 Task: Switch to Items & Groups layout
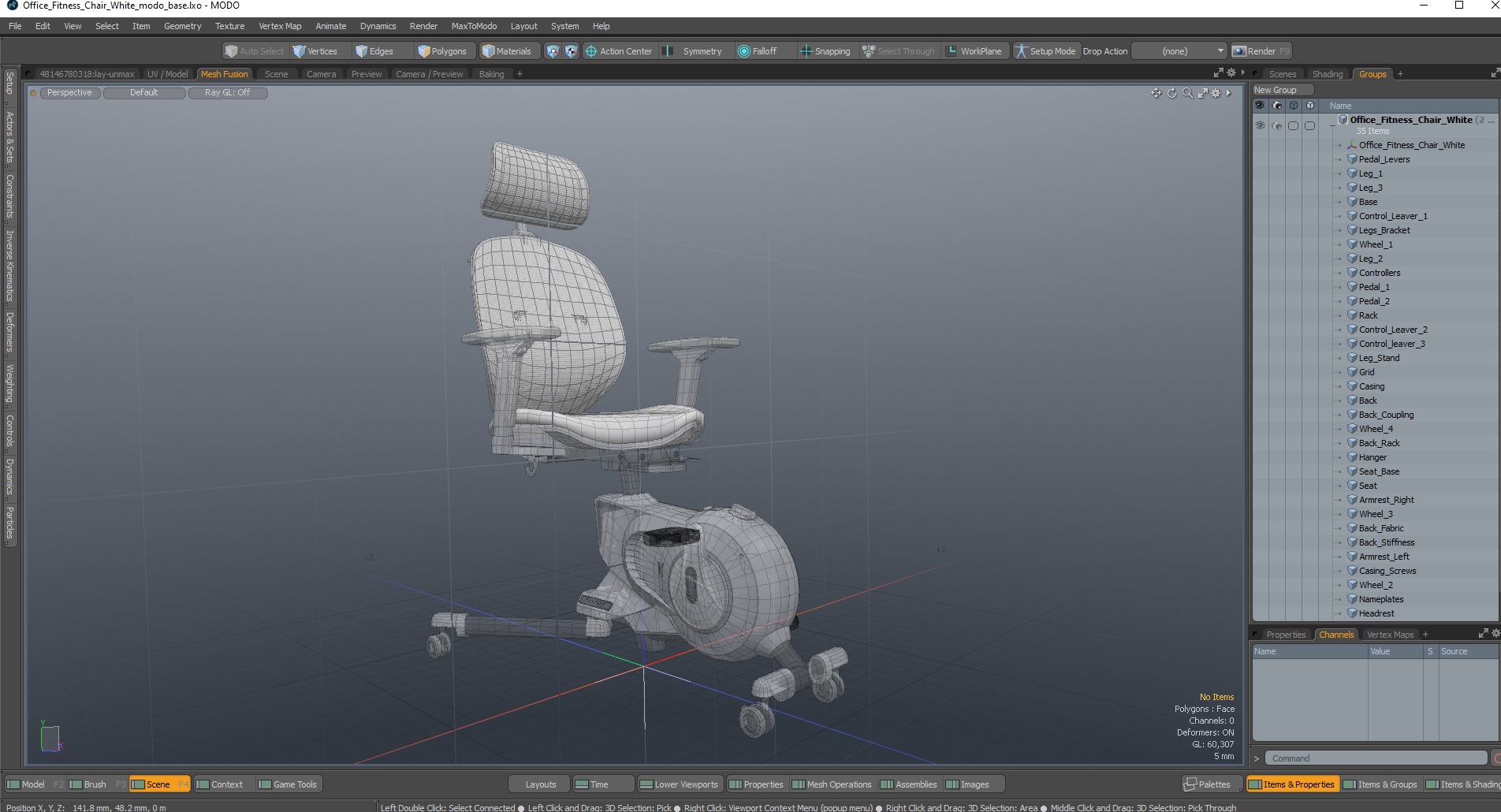click(1380, 784)
